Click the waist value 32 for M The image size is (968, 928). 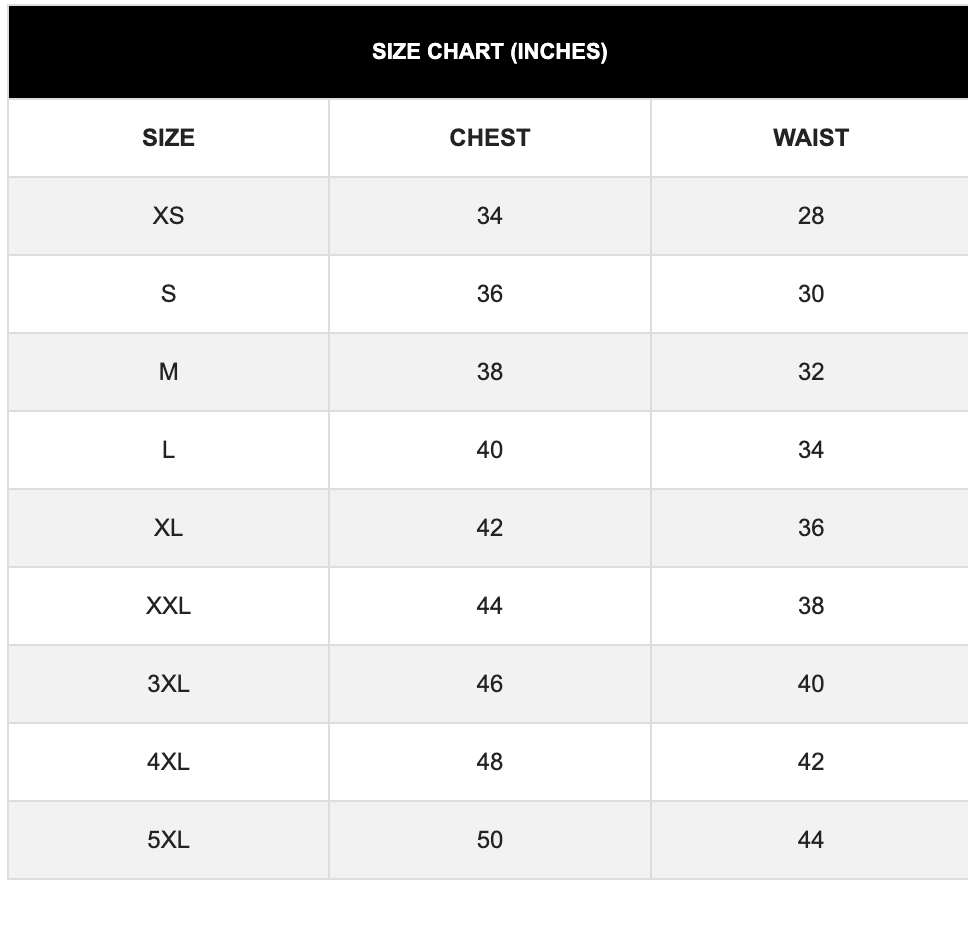[x=810, y=372]
